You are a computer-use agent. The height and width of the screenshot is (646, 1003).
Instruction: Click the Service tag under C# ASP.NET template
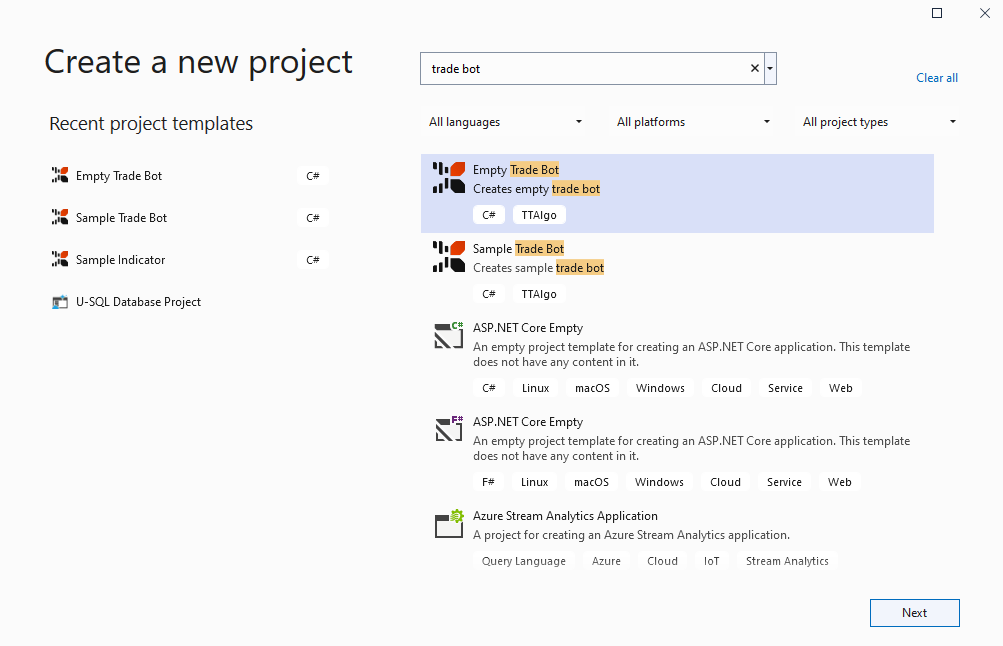tap(785, 388)
